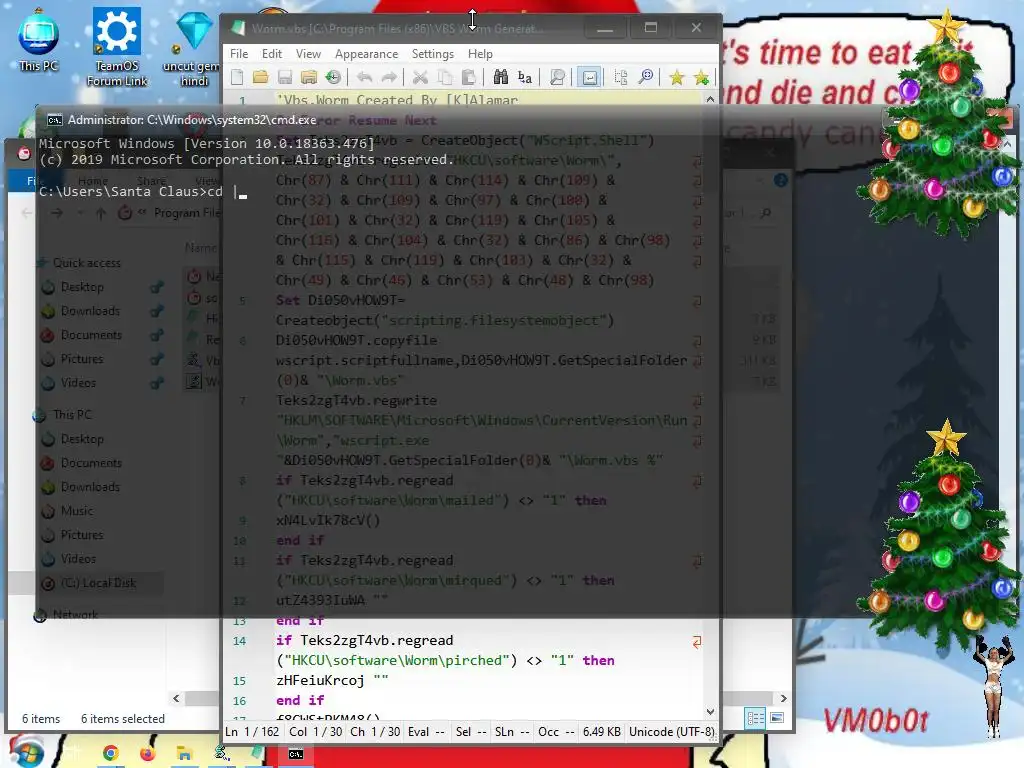Viewport: 1024px width, 768px height.
Task: Click the 'pirched' registry string on line 14
Action: (473, 660)
